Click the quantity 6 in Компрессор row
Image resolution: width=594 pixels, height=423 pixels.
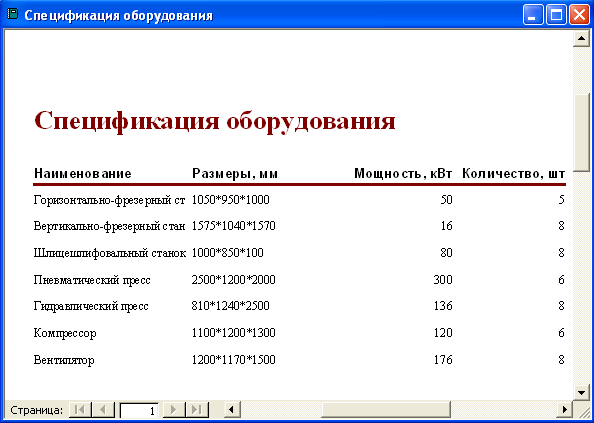point(561,333)
